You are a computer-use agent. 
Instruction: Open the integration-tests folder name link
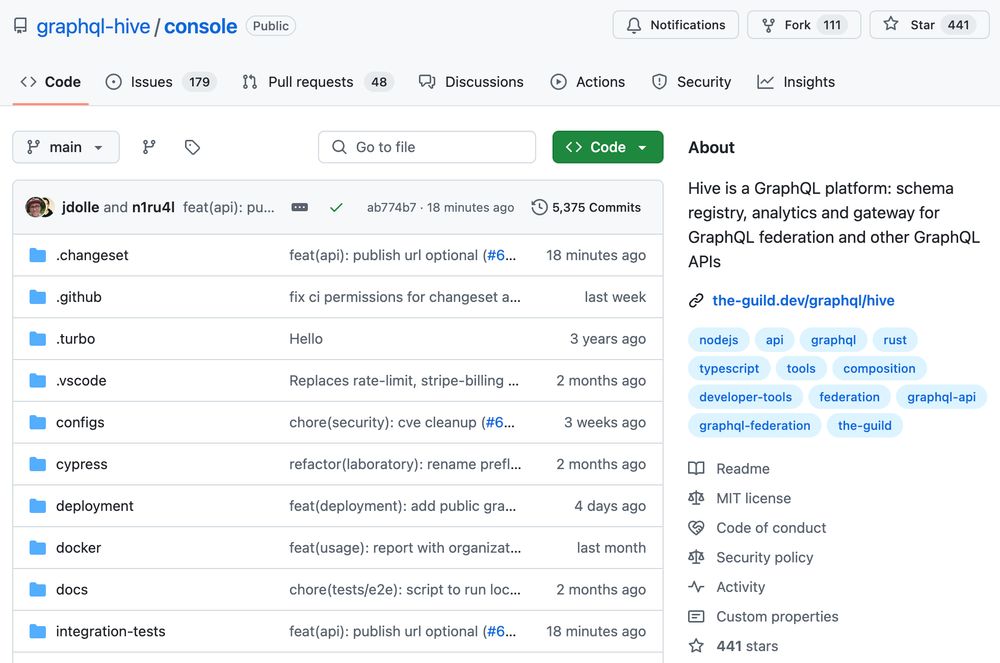pos(111,631)
